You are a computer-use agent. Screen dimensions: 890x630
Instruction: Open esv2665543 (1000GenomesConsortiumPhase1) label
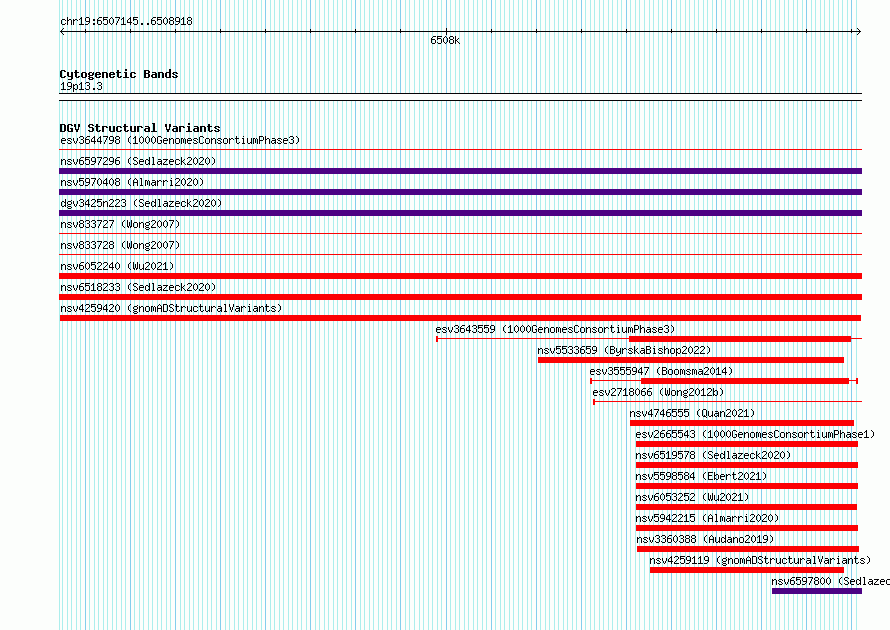click(x=755, y=434)
